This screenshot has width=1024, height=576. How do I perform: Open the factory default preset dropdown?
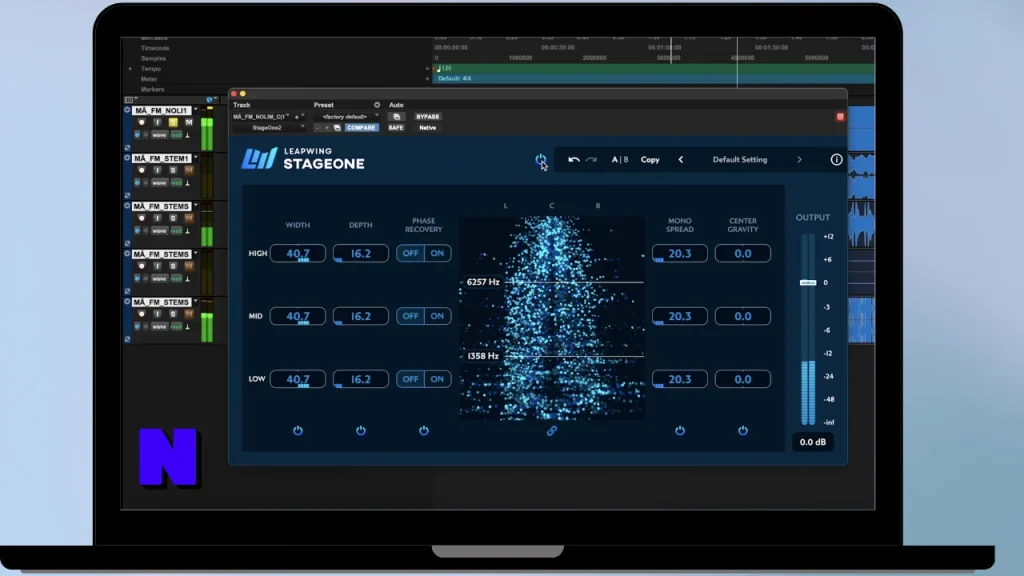[347, 117]
